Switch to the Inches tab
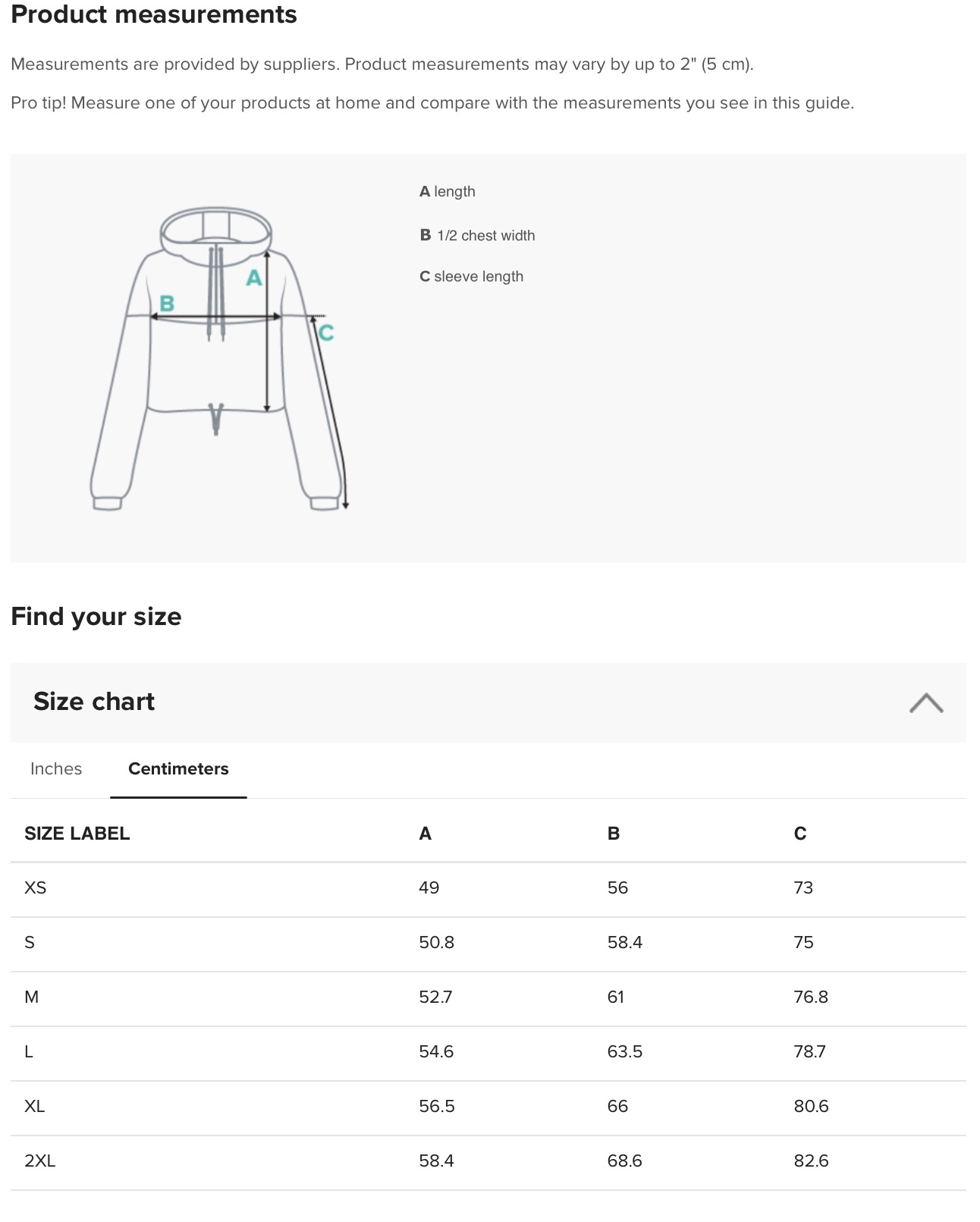This screenshot has height=1222, width=980. [x=55, y=768]
